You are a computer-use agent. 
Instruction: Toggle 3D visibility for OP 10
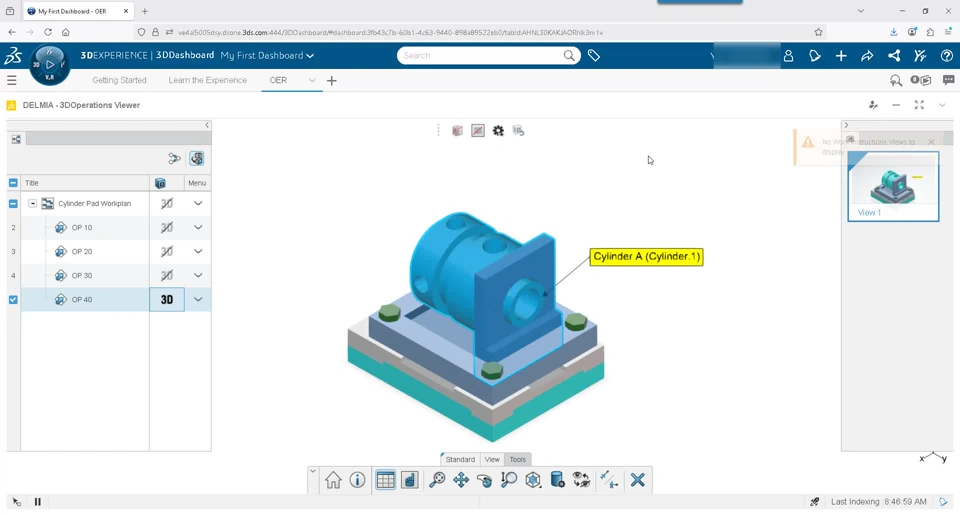click(x=167, y=227)
